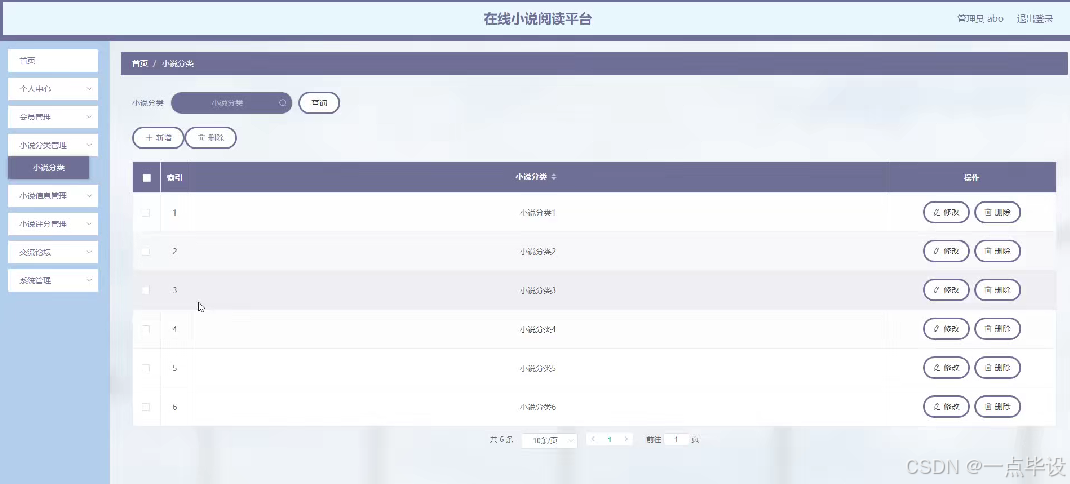
Task: Click the 在线小说阅读平台 title
Action: (x=538, y=19)
